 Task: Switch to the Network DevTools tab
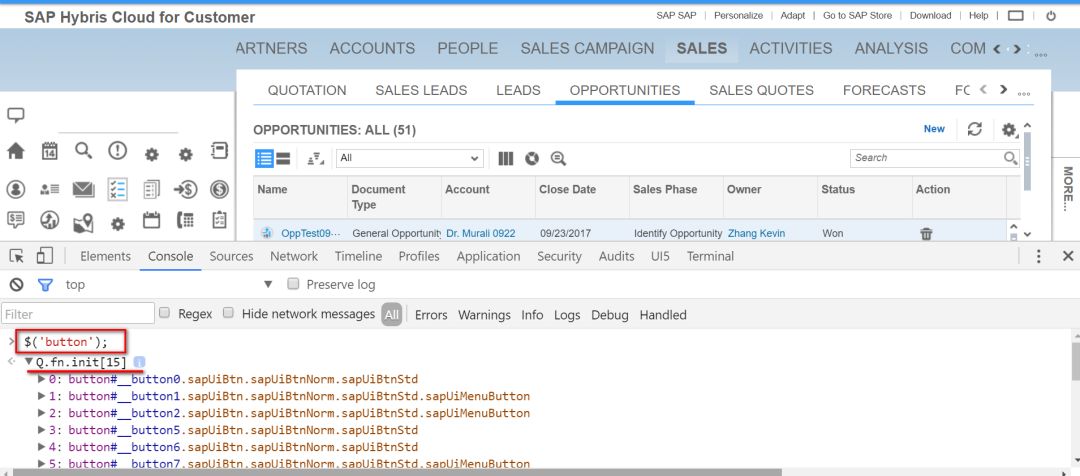click(294, 256)
